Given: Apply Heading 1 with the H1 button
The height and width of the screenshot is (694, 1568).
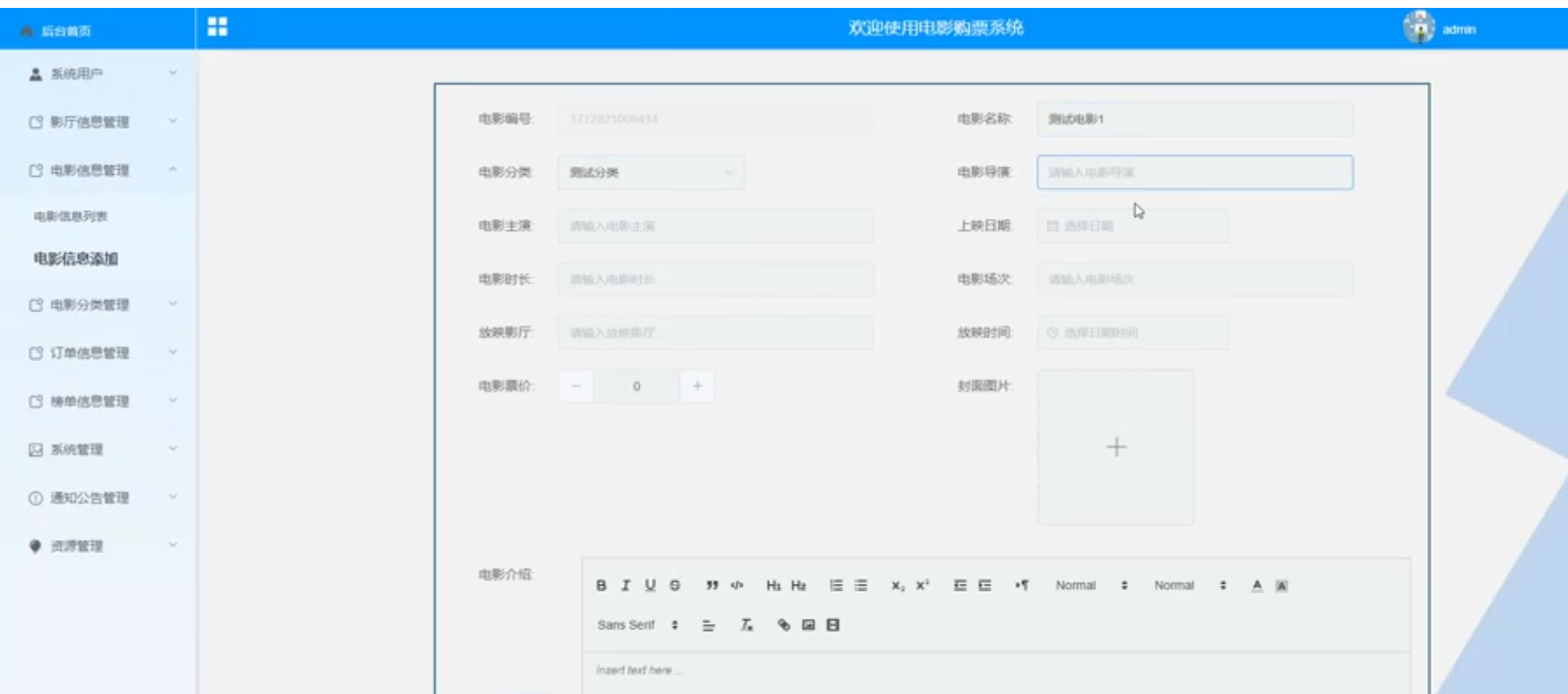Looking at the screenshot, I should [773, 585].
